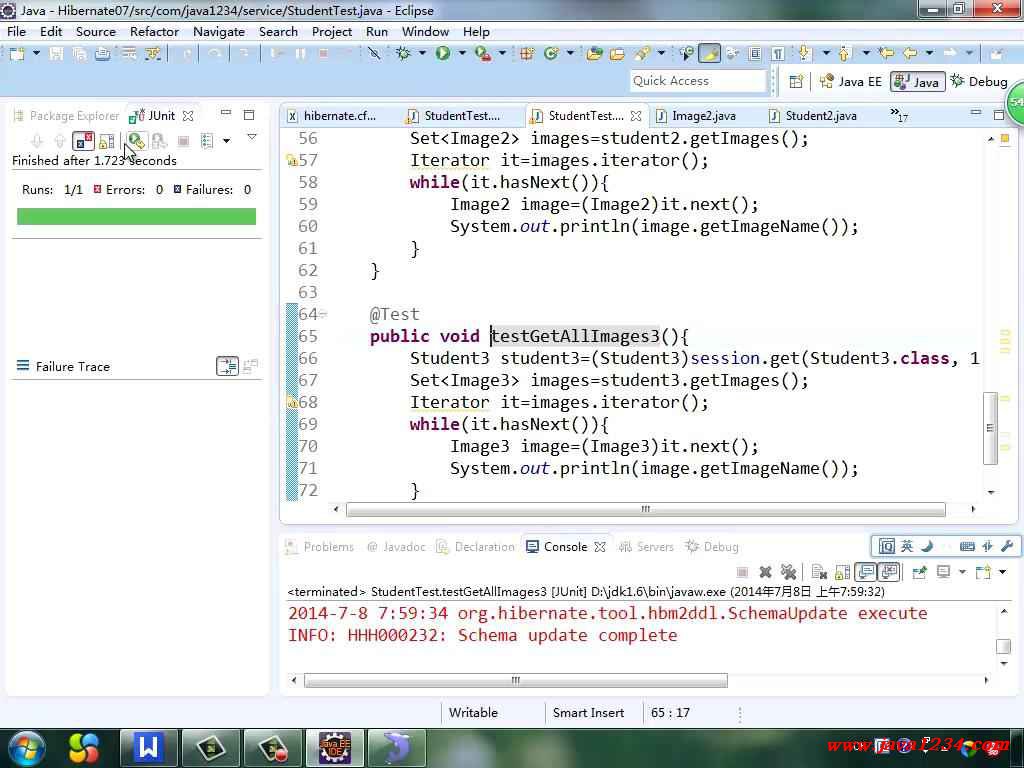Click the Open Type icon
Image resolution: width=1024 pixels, height=768 pixels.
pos(594,54)
